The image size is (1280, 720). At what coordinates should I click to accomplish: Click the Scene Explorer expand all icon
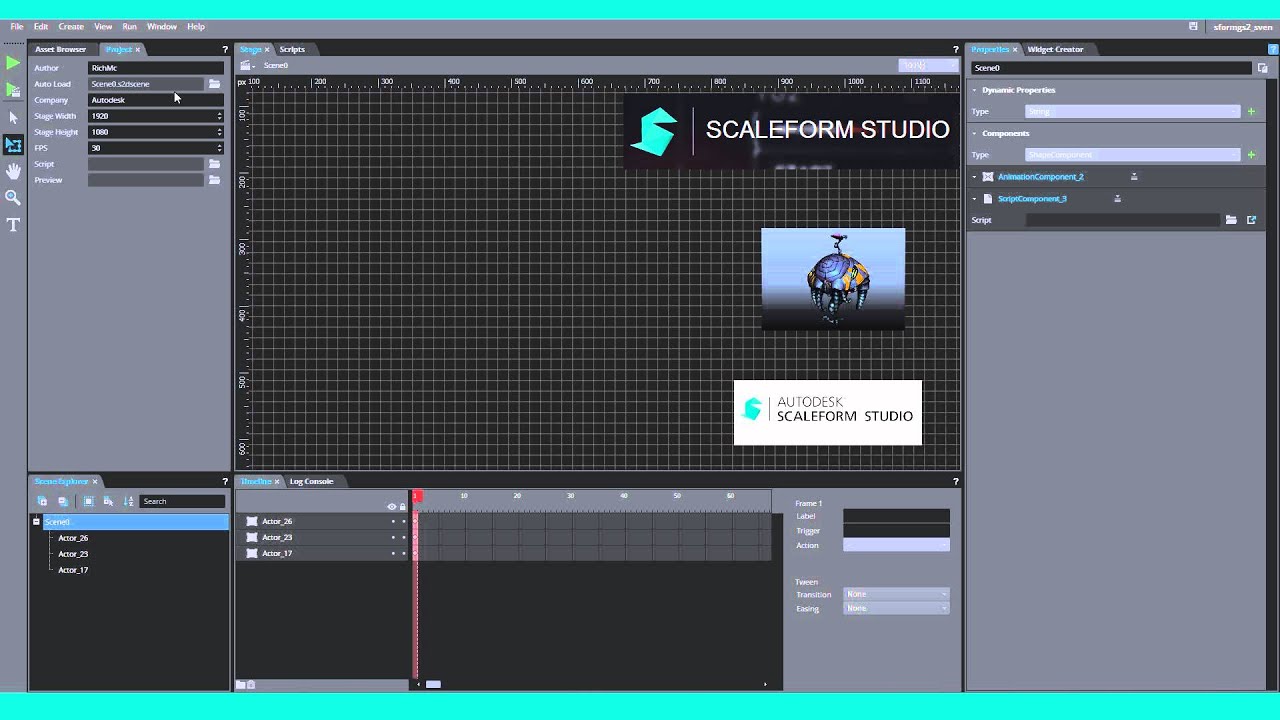point(42,501)
